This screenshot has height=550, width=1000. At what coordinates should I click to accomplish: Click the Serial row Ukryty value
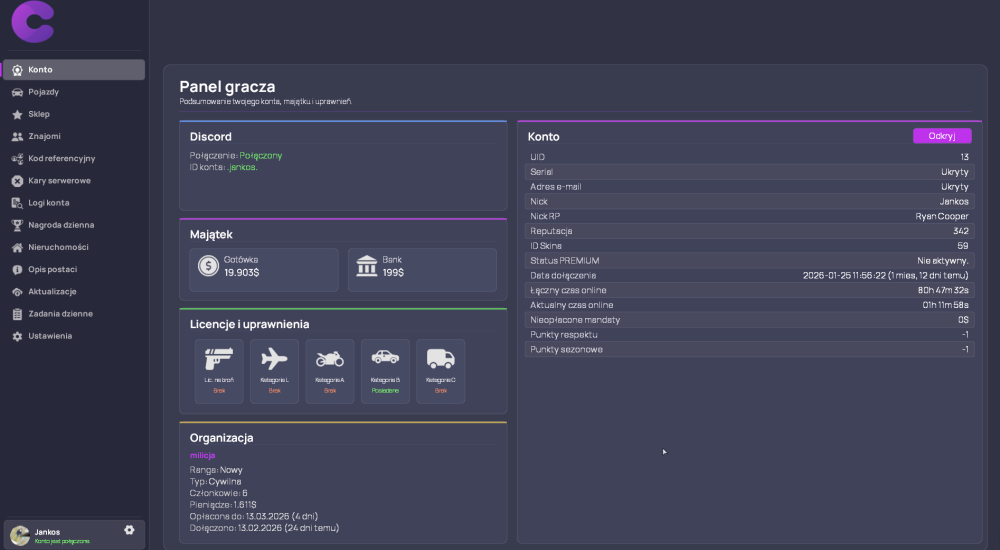point(955,172)
